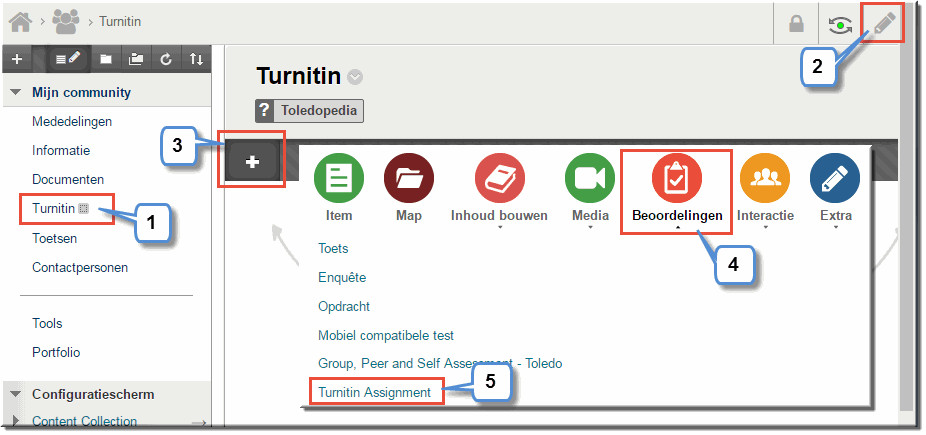The height and width of the screenshot is (435, 926).
Task: Collapse the Configuratiescherm section
Action: (x=16, y=394)
